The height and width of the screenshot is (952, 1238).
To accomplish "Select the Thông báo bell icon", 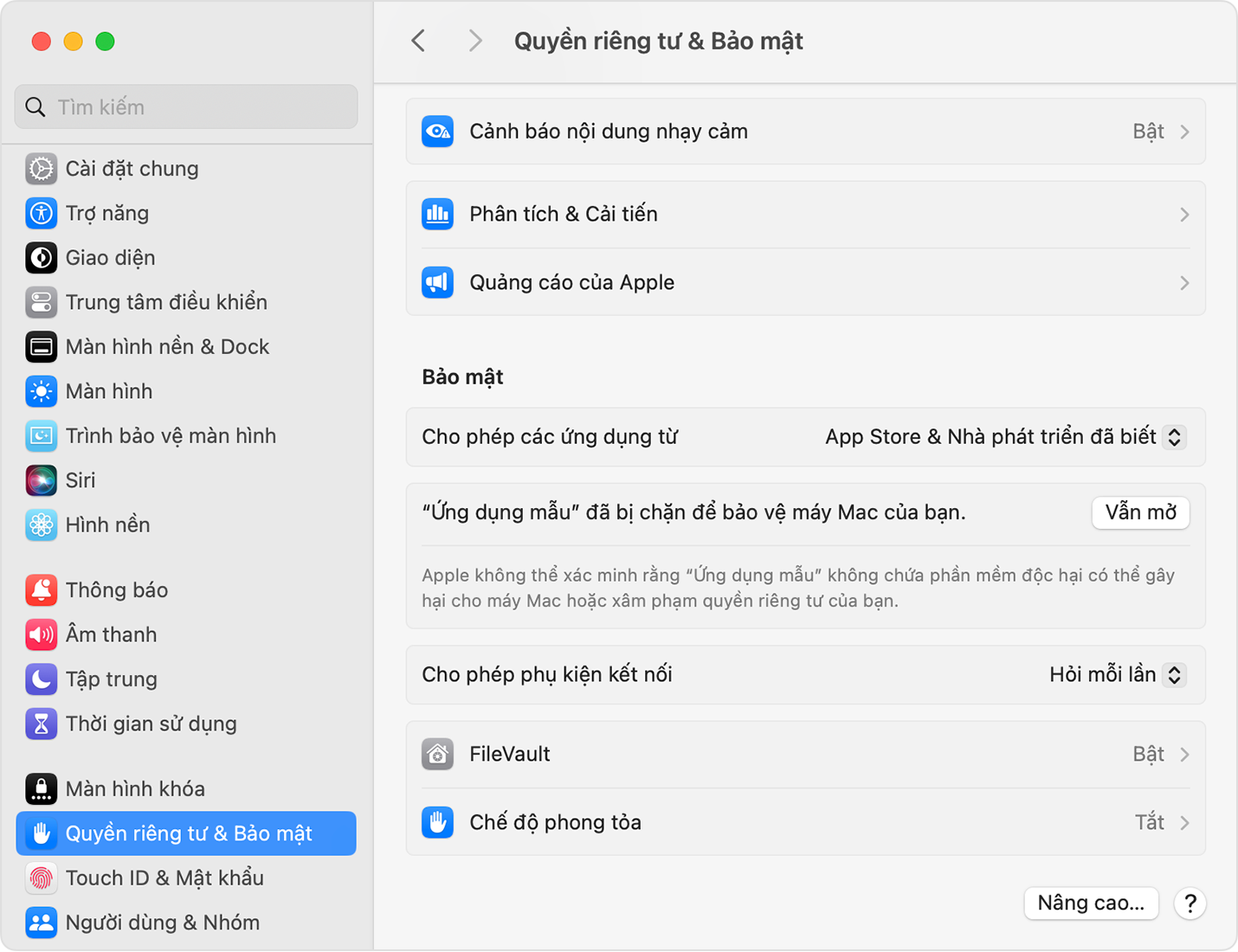I will point(41,590).
